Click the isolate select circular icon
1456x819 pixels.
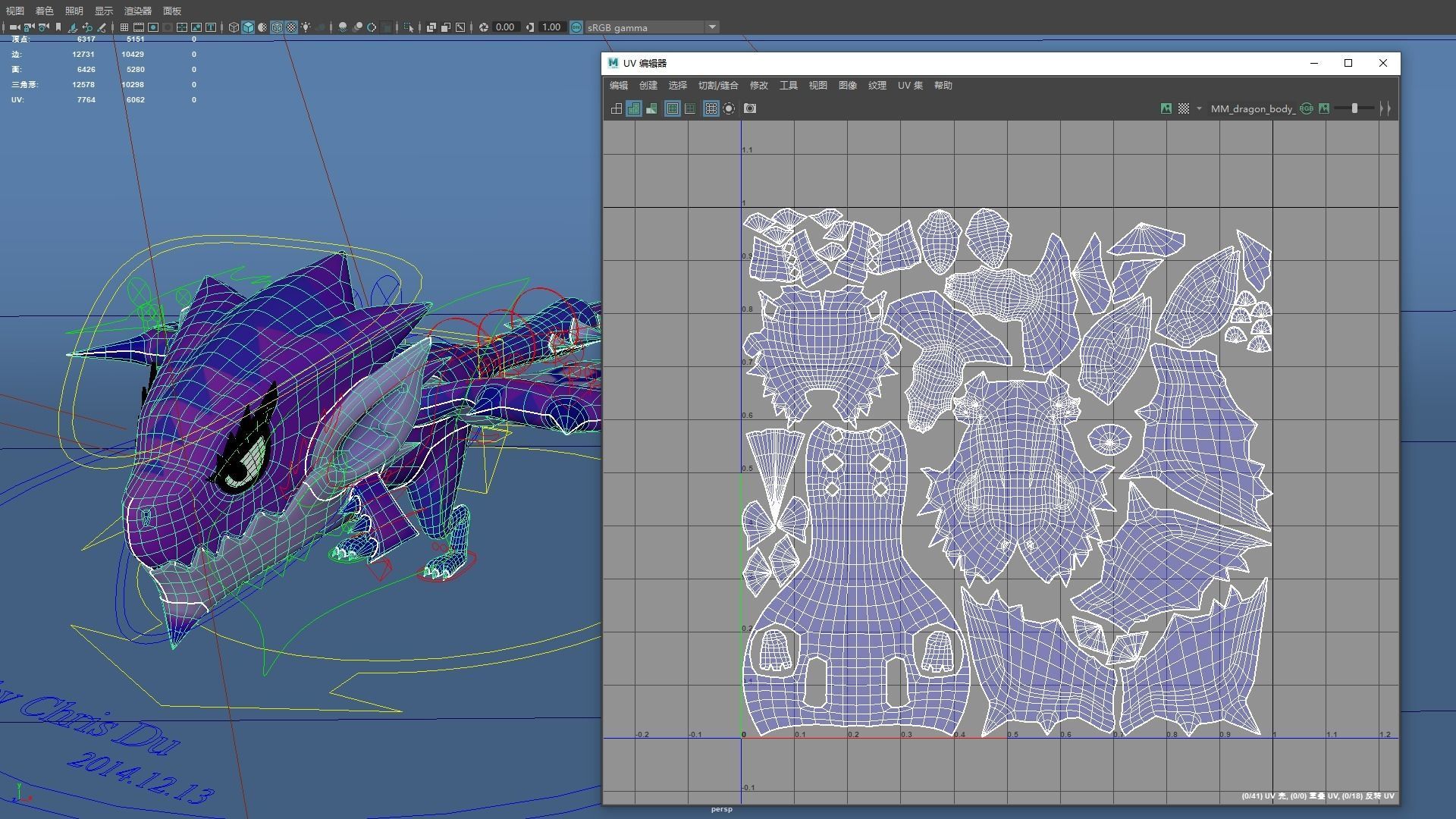729,108
